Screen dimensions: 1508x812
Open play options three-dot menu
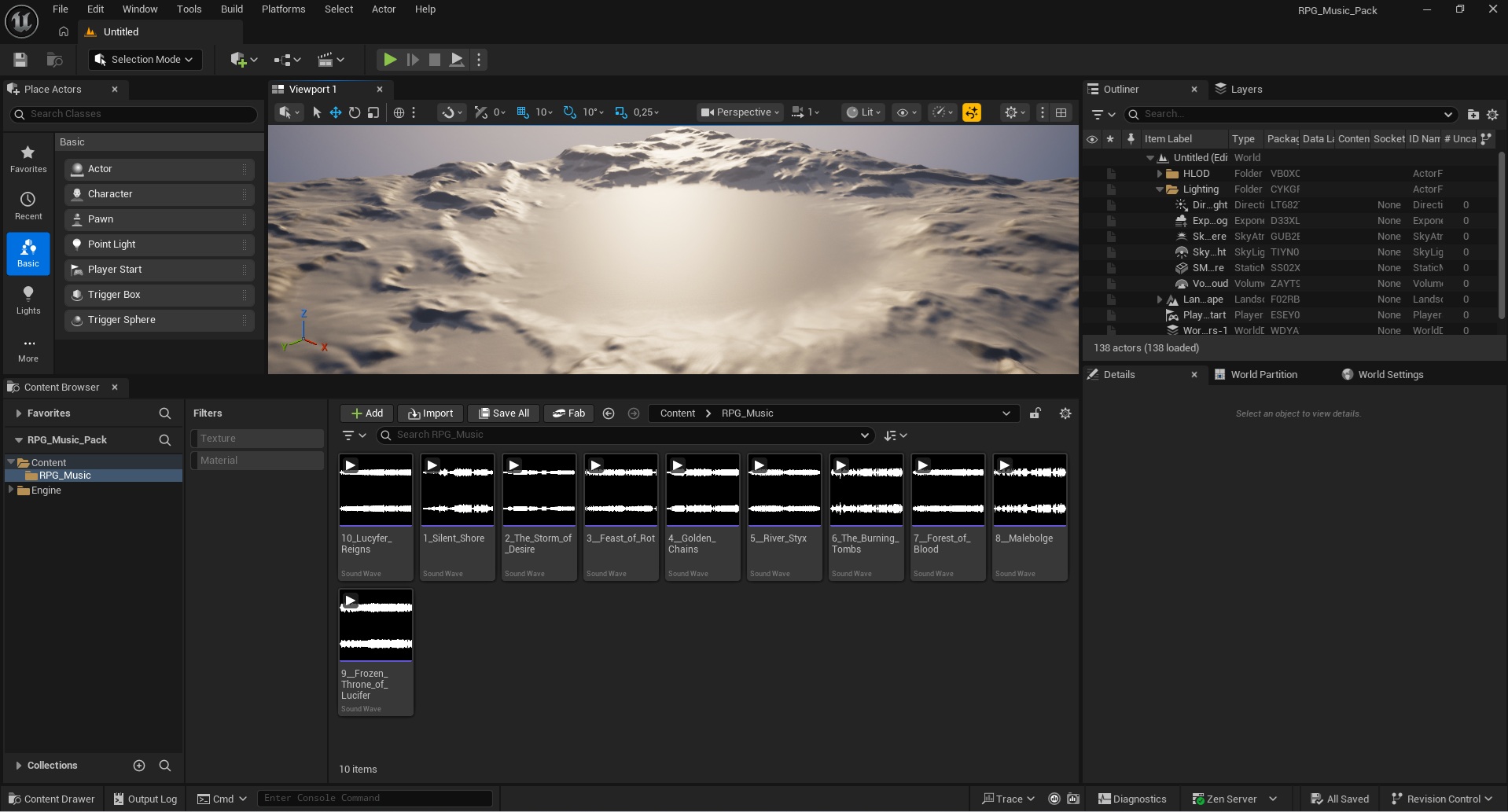pyautogui.click(x=478, y=60)
